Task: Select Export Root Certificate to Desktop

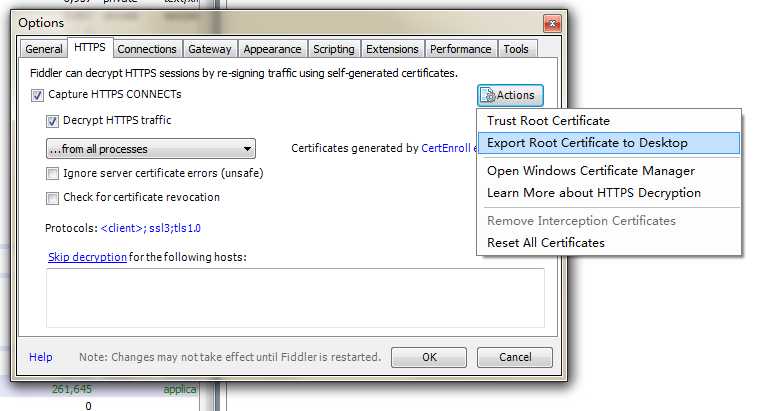Action: (x=609, y=143)
